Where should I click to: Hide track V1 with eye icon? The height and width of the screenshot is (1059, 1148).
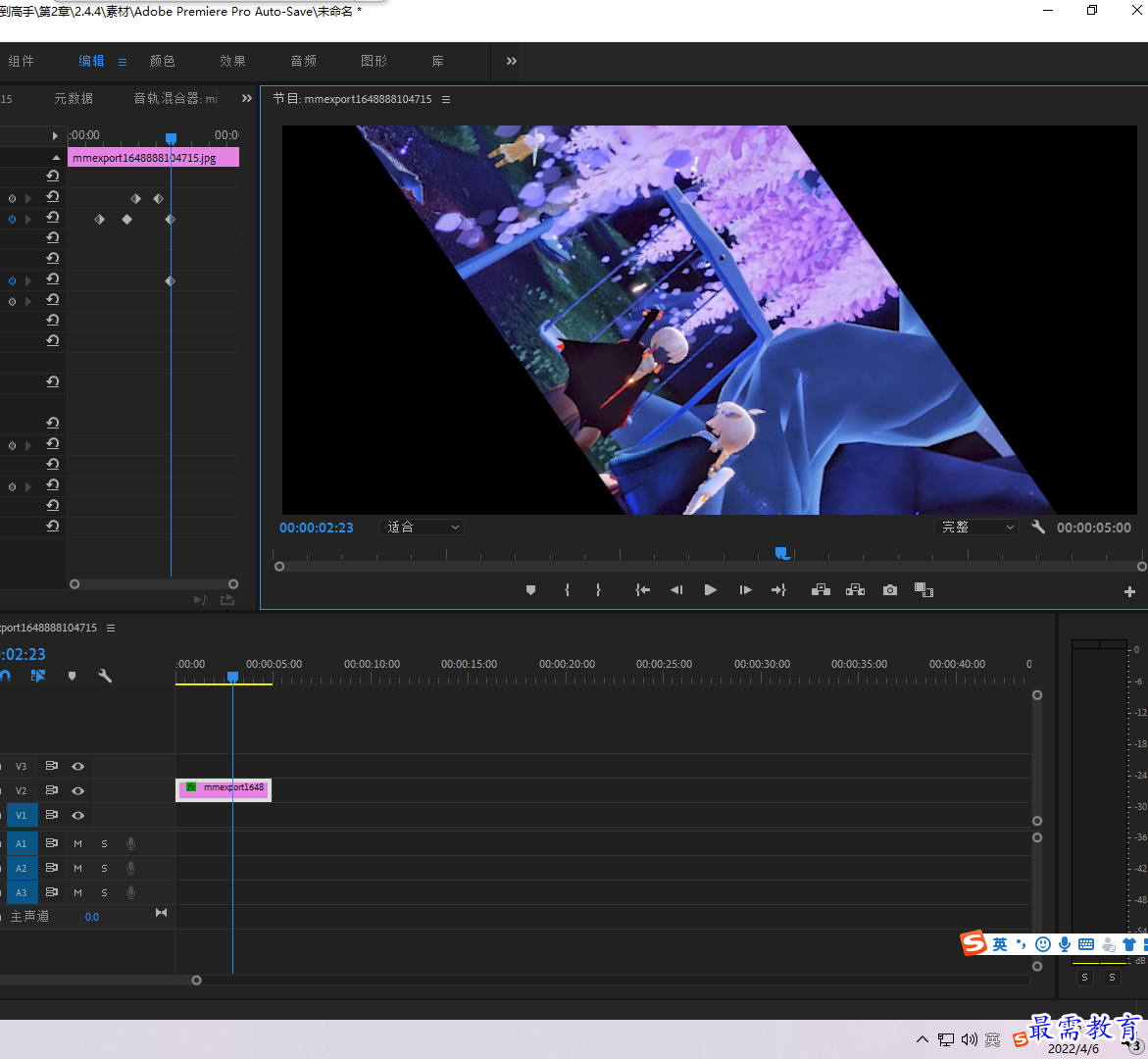78,815
